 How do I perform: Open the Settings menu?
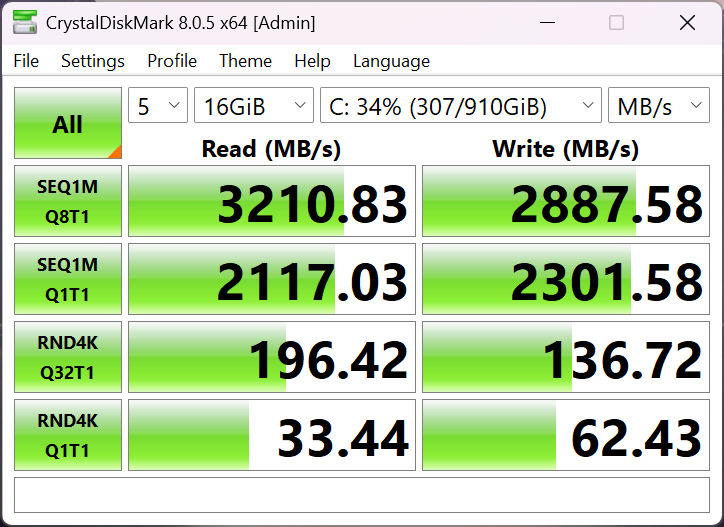coord(93,61)
